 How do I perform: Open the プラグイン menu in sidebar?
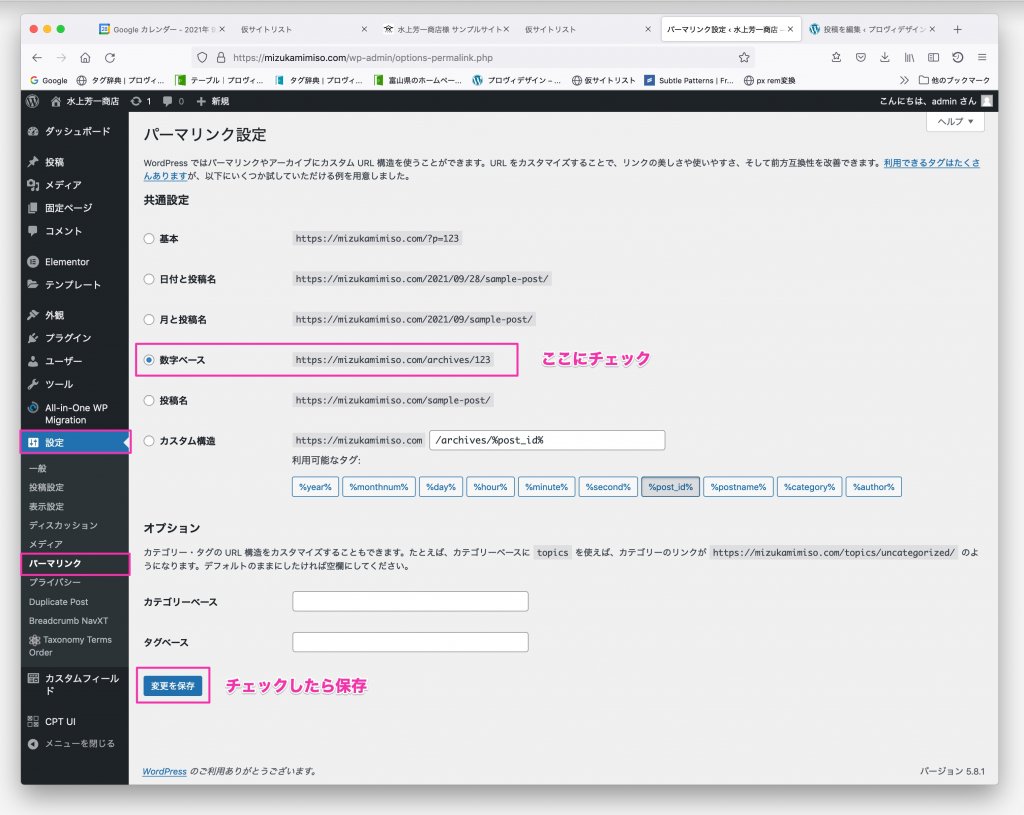click(x=67, y=338)
